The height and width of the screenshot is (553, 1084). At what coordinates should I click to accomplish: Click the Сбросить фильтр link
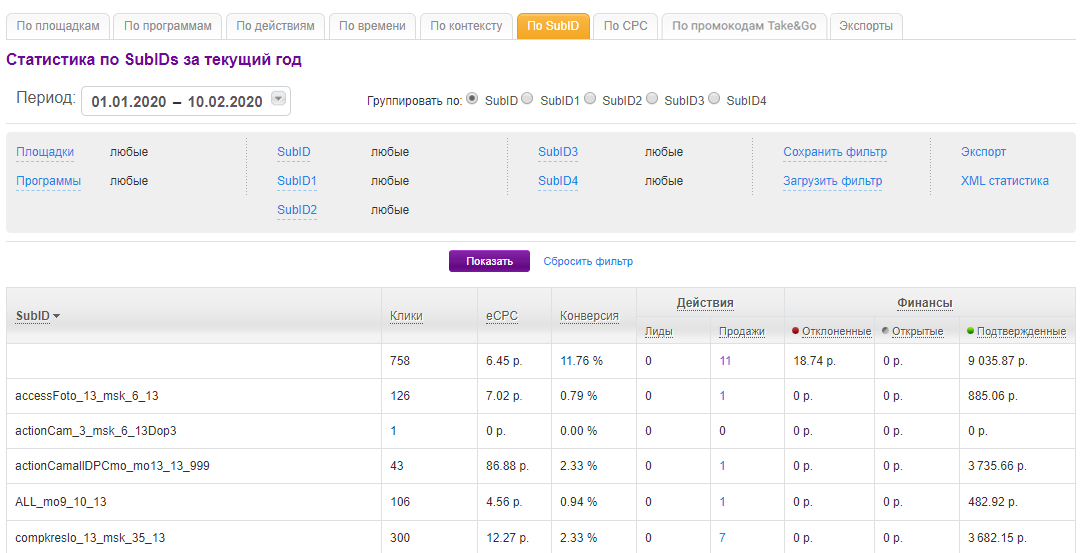(588, 262)
